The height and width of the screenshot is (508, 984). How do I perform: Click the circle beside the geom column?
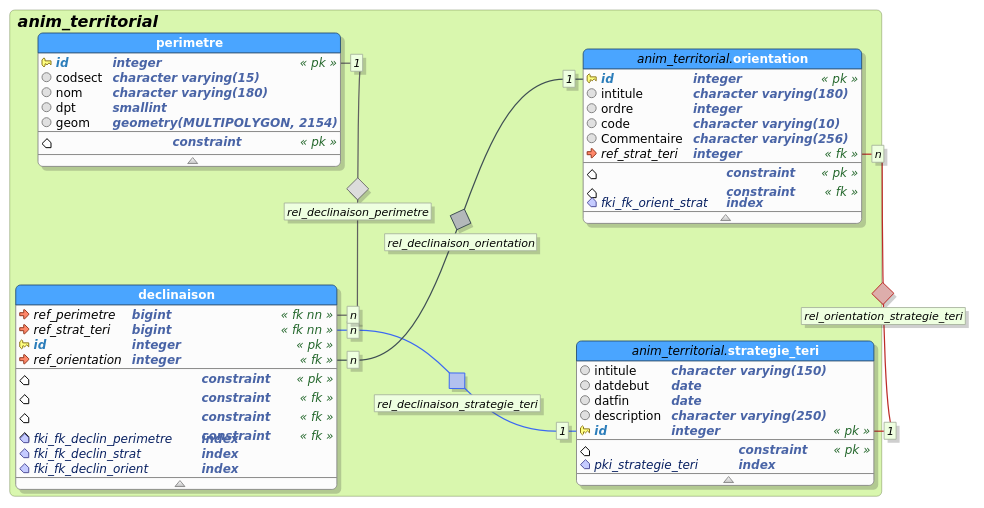click(46, 123)
